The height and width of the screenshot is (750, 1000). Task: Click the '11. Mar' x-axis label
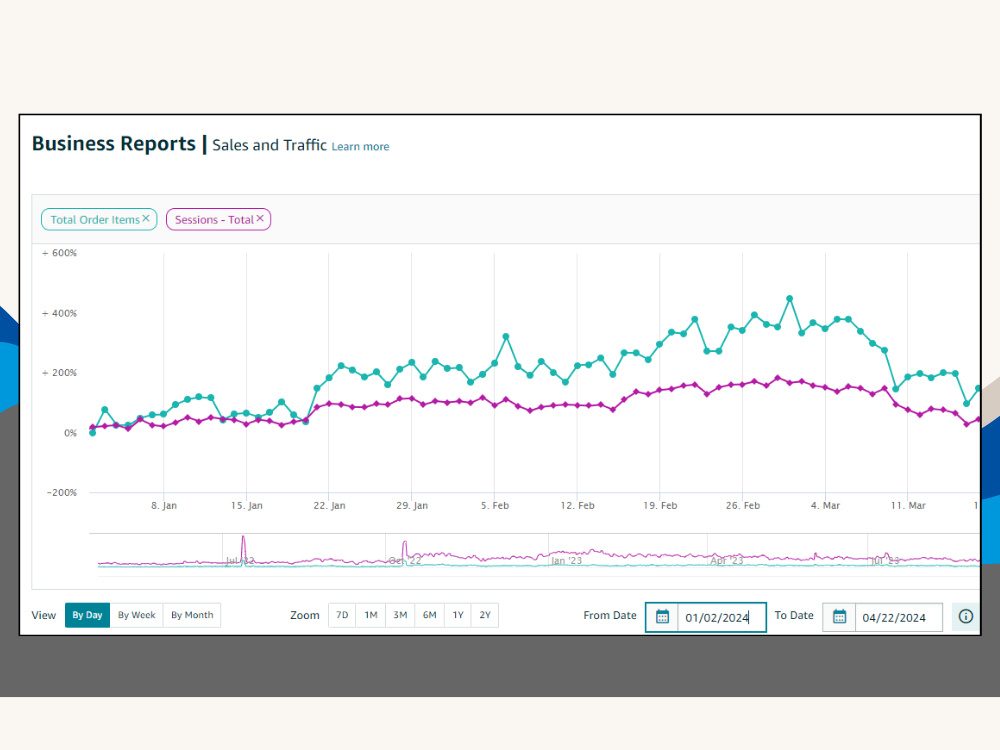coord(908,506)
